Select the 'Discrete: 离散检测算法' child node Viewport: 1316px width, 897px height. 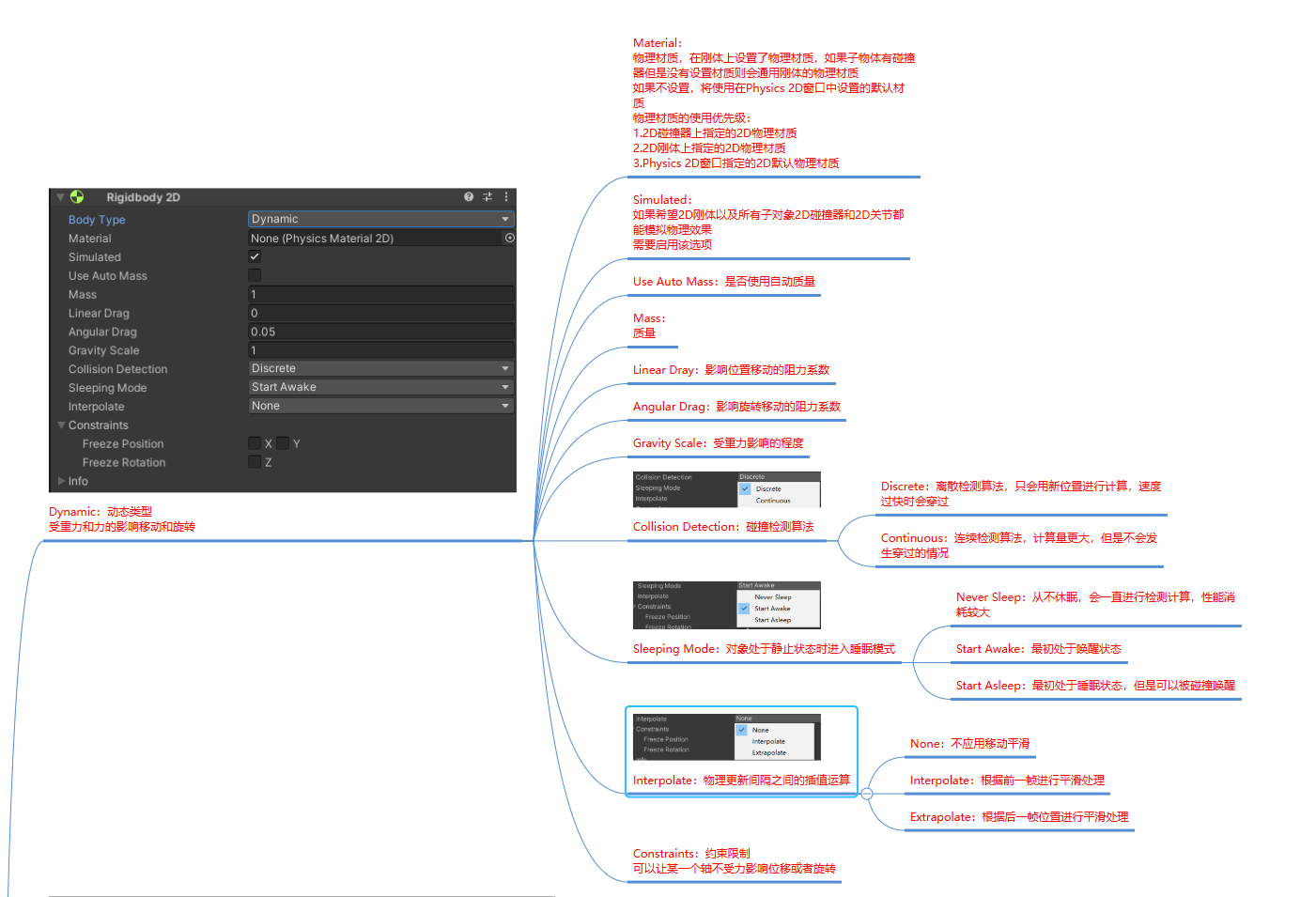click(1021, 494)
